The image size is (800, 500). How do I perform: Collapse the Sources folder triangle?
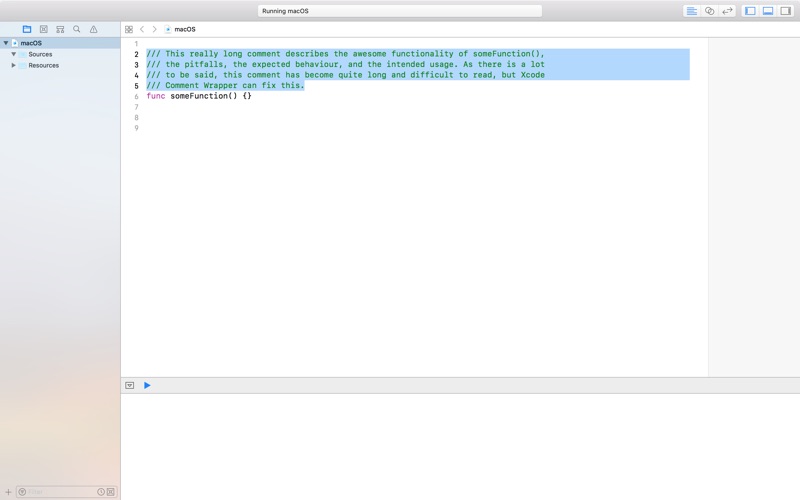coord(14,54)
